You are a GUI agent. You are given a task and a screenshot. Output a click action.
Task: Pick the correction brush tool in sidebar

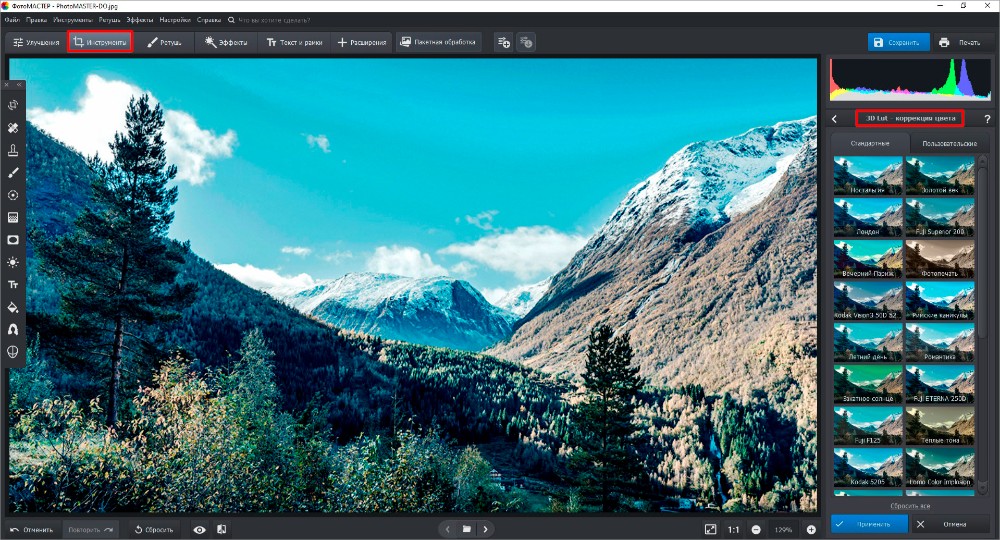click(13, 173)
